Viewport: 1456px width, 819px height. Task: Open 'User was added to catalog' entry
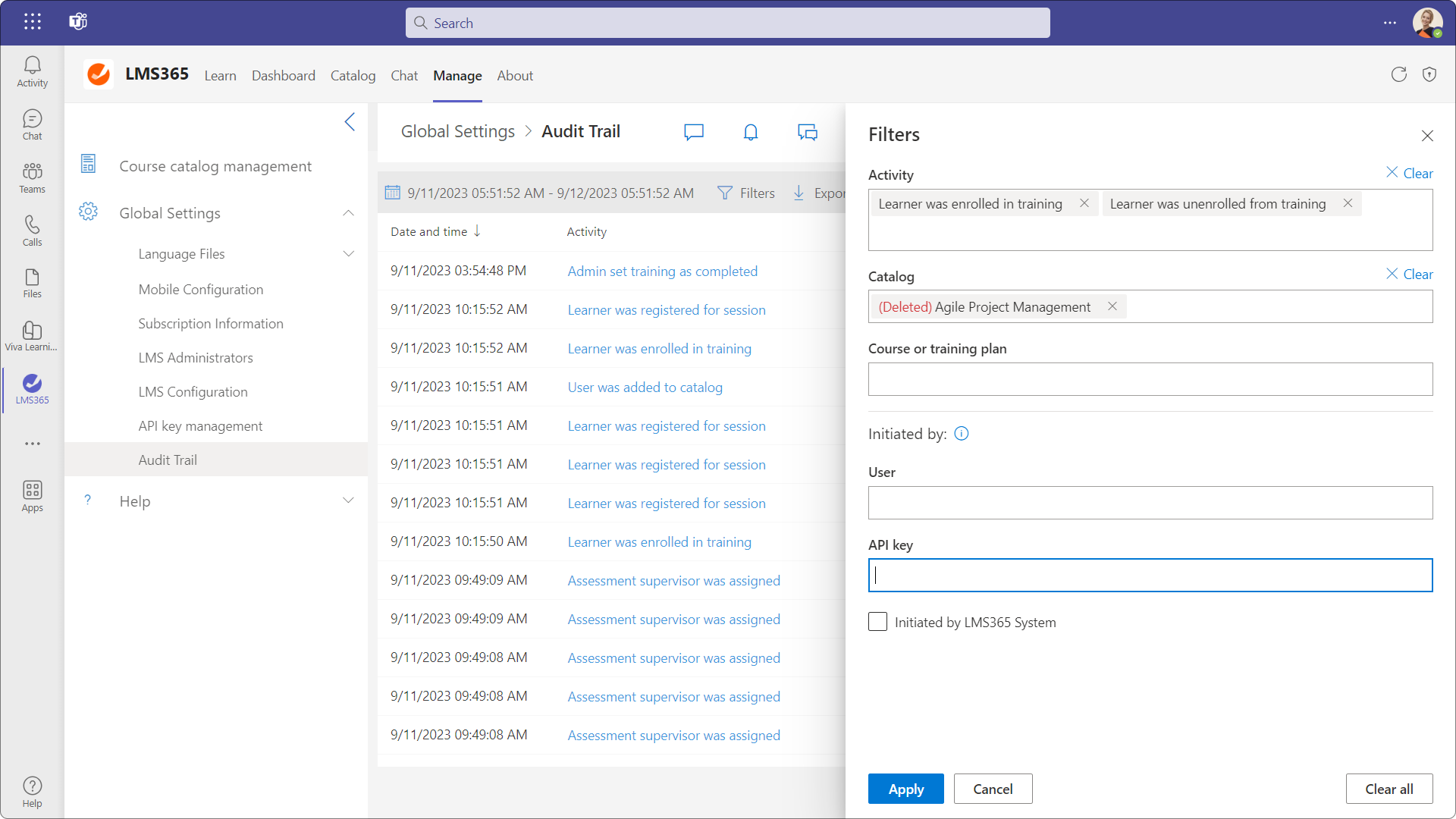coord(645,387)
